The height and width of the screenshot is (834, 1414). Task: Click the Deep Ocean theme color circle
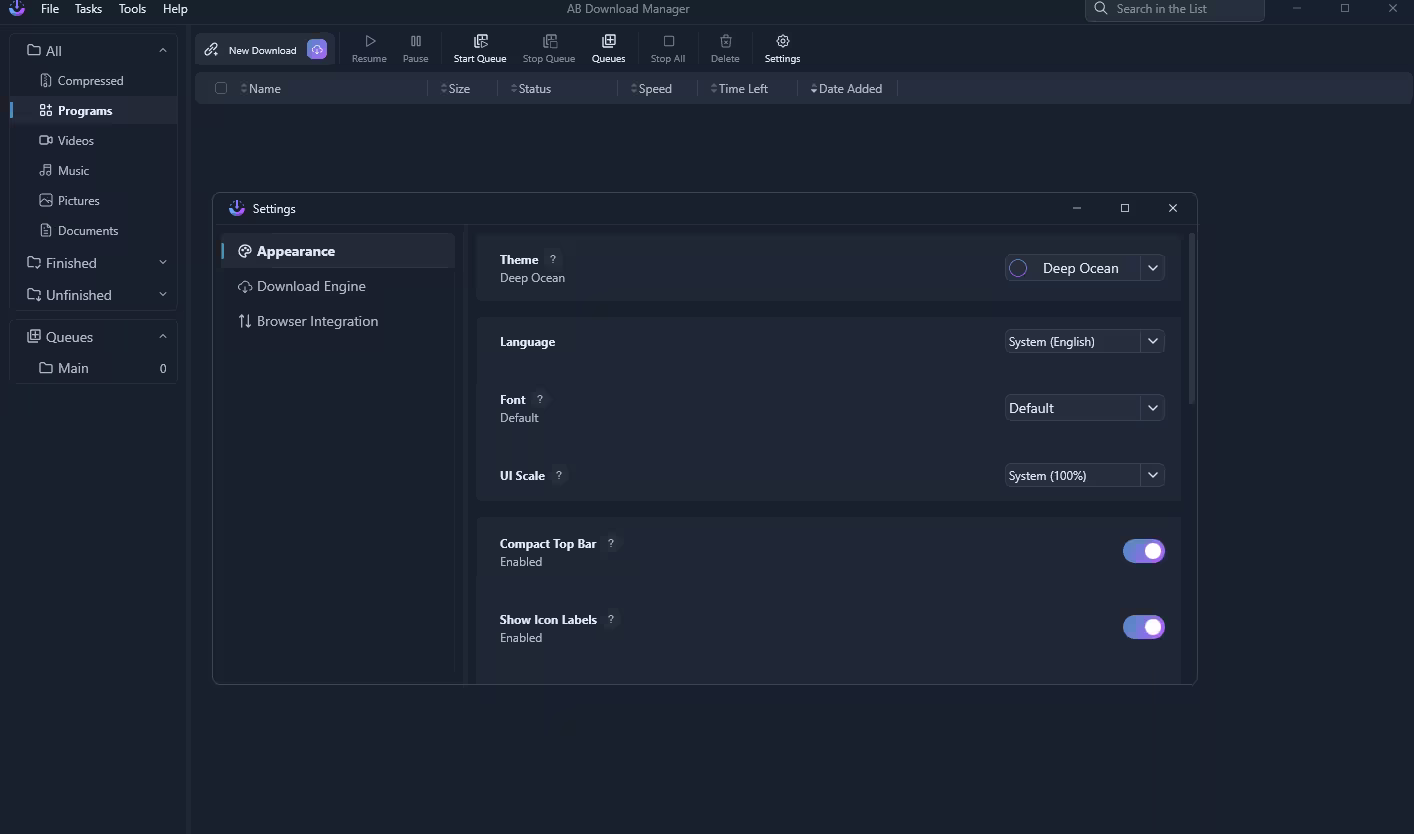tap(1018, 268)
